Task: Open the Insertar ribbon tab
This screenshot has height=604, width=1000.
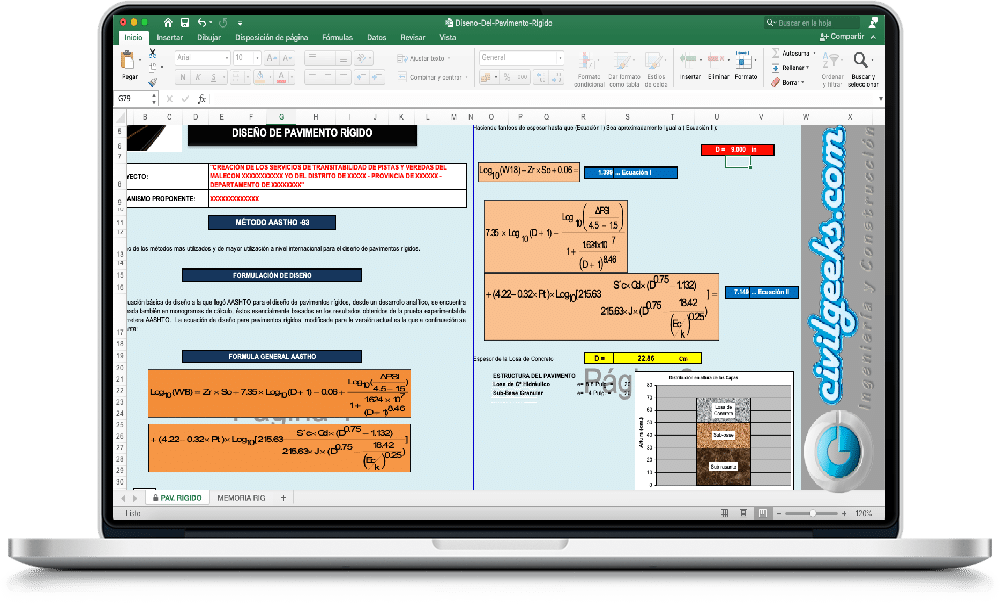Action: 170,38
